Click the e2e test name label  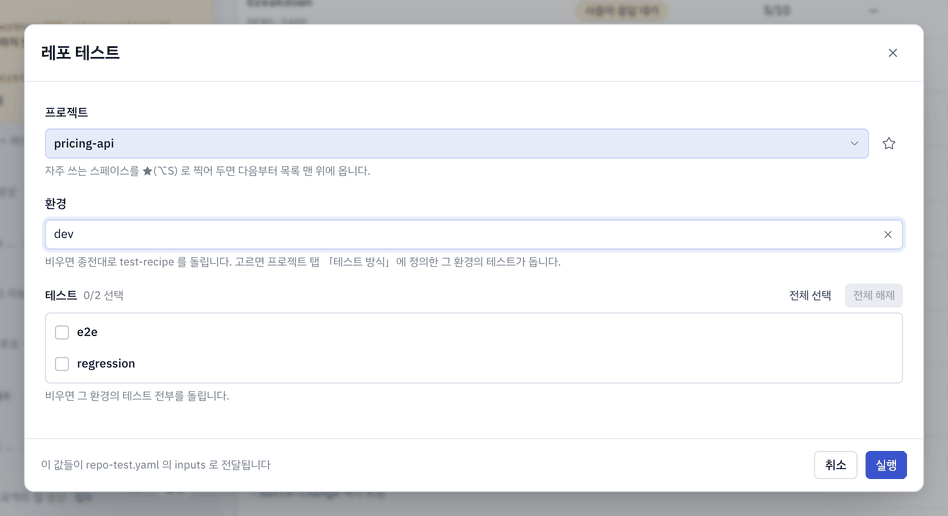point(87,332)
